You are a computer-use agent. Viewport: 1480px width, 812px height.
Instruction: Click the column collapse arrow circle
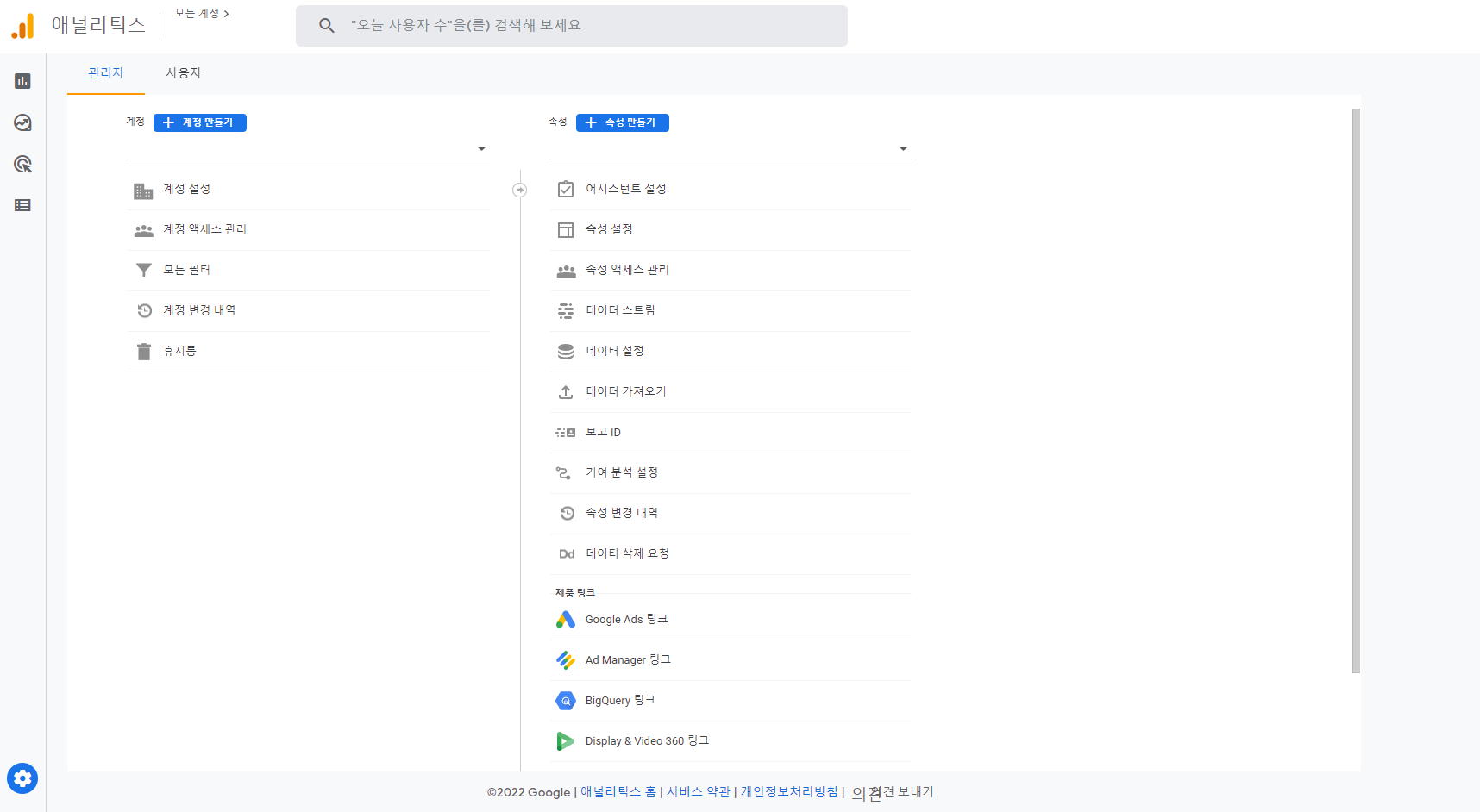tap(519, 190)
